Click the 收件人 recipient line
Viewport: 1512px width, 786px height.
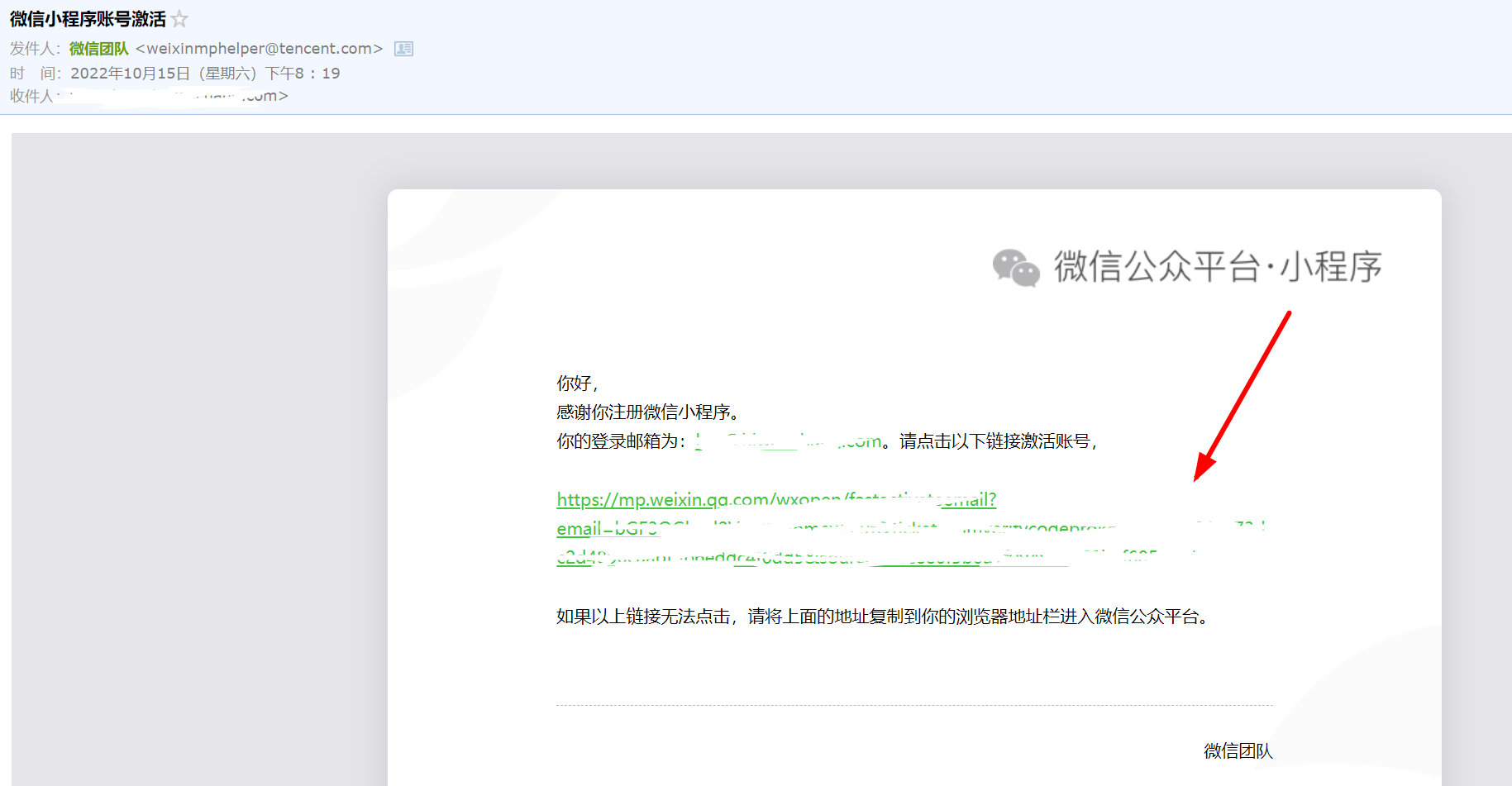149,96
